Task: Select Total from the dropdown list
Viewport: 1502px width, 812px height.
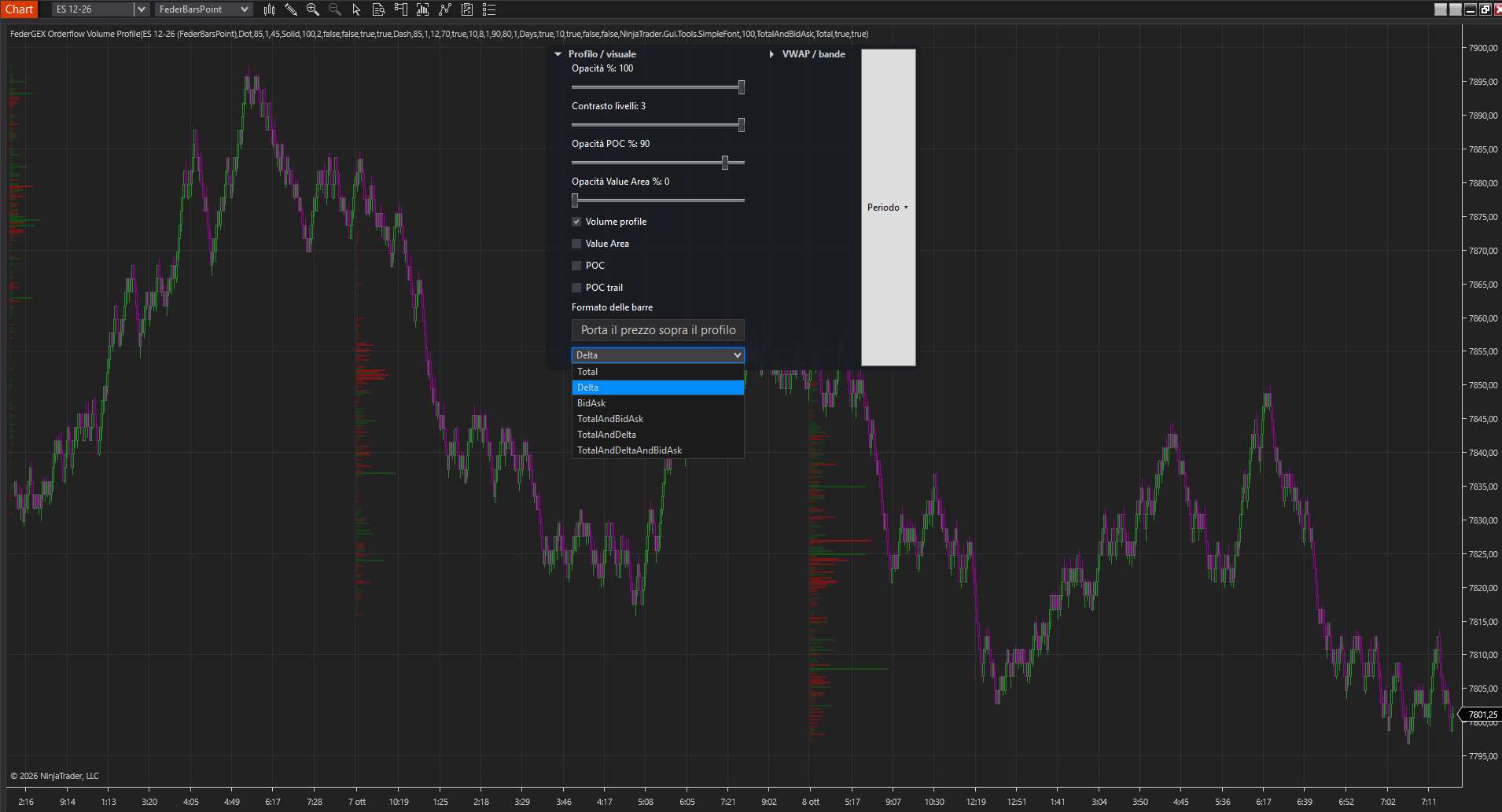Action: coord(658,372)
